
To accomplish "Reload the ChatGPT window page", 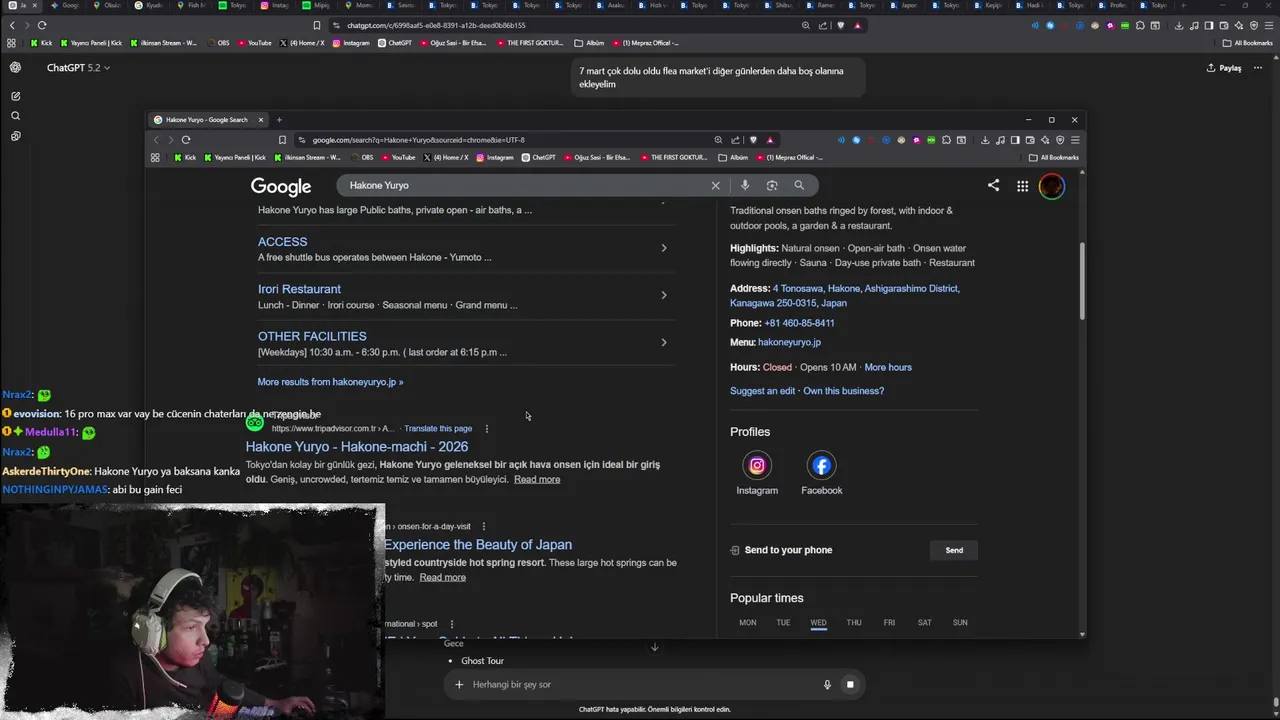I will point(42,25).
